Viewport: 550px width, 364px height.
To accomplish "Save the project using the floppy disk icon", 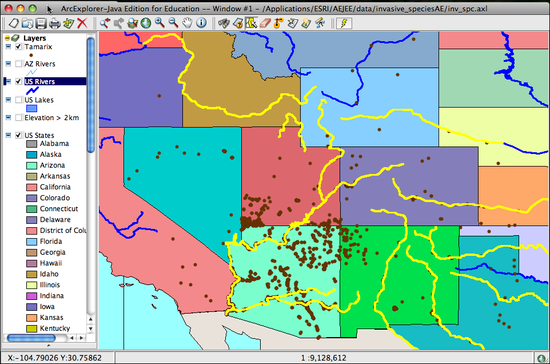I will coord(41,23).
